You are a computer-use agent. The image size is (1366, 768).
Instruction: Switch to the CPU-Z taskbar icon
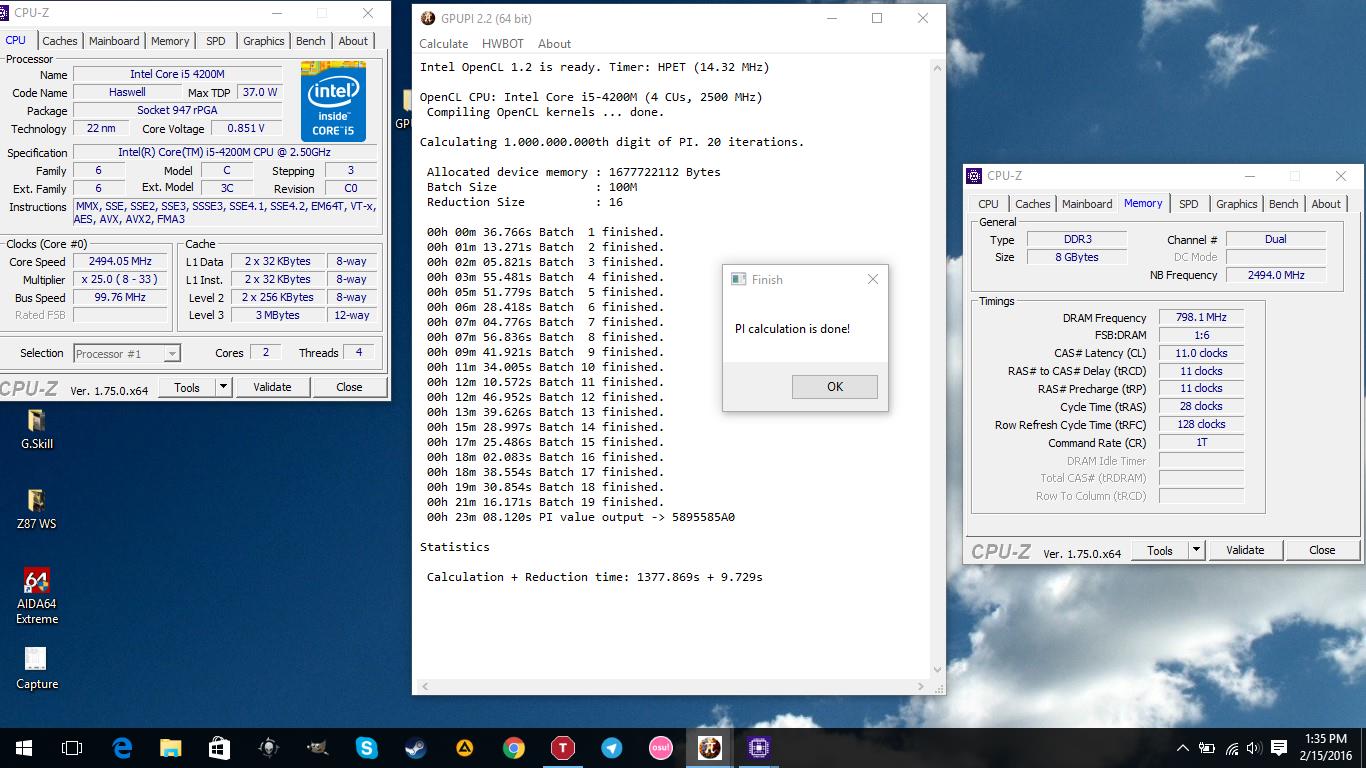(759, 748)
